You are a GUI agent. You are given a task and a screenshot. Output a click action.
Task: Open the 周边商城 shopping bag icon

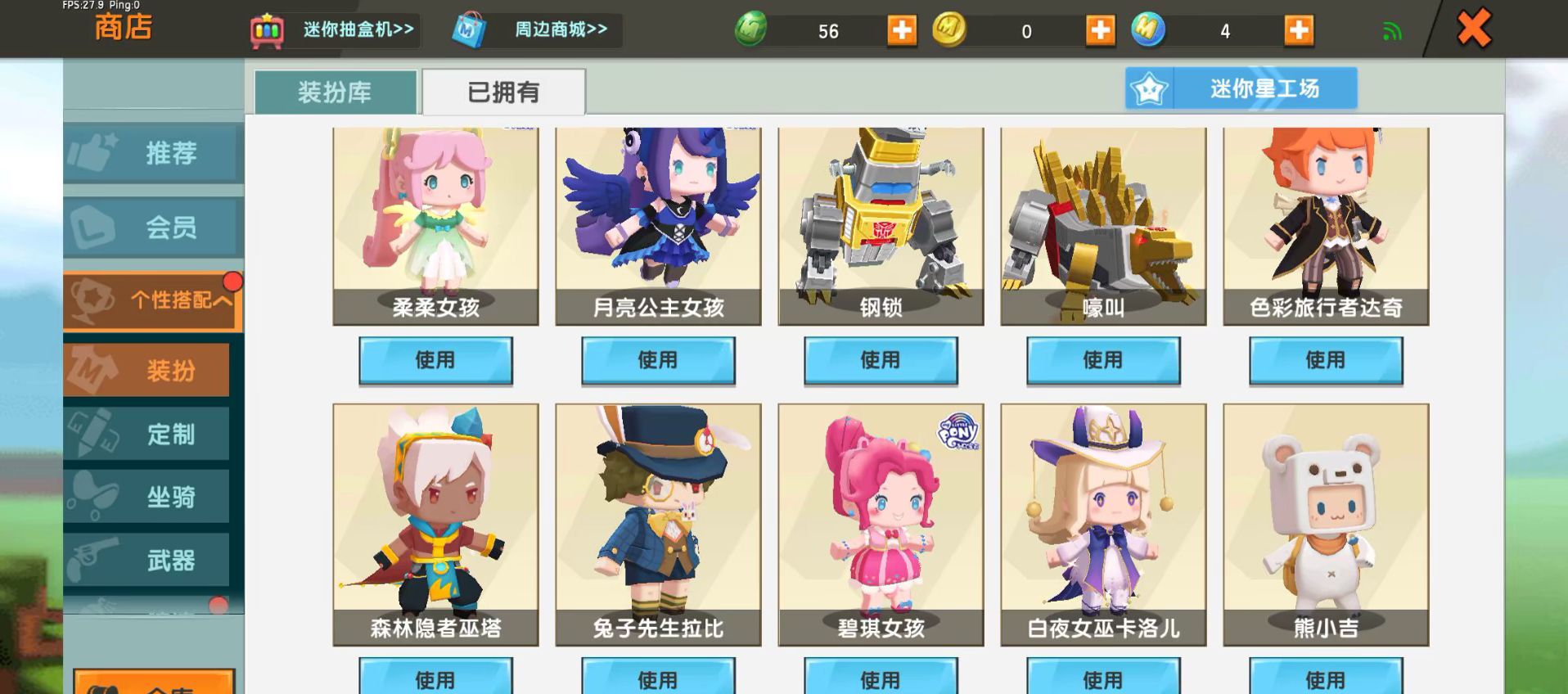(470, 30)
